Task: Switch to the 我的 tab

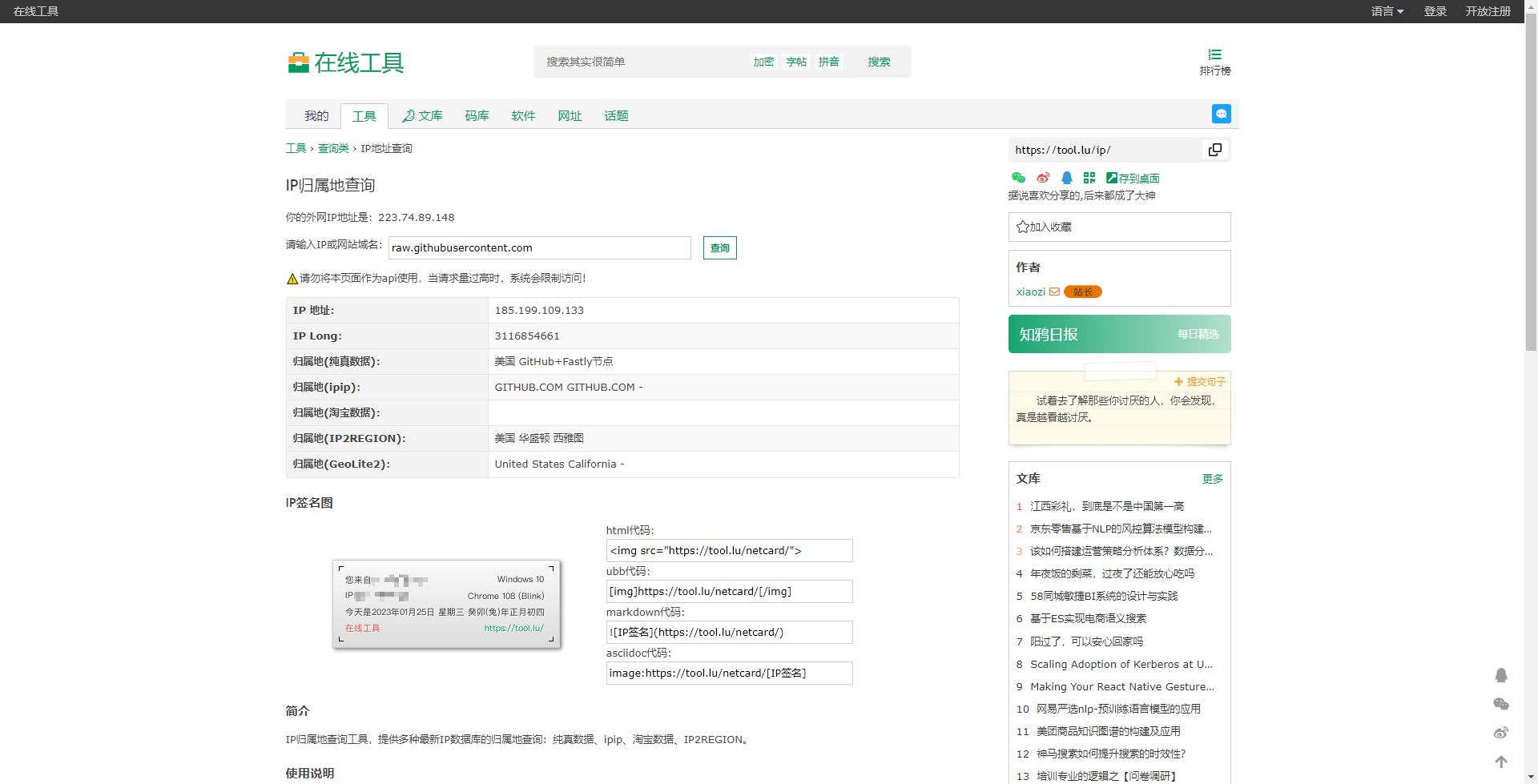Action: pyautogui.click(x=316, y=116)
